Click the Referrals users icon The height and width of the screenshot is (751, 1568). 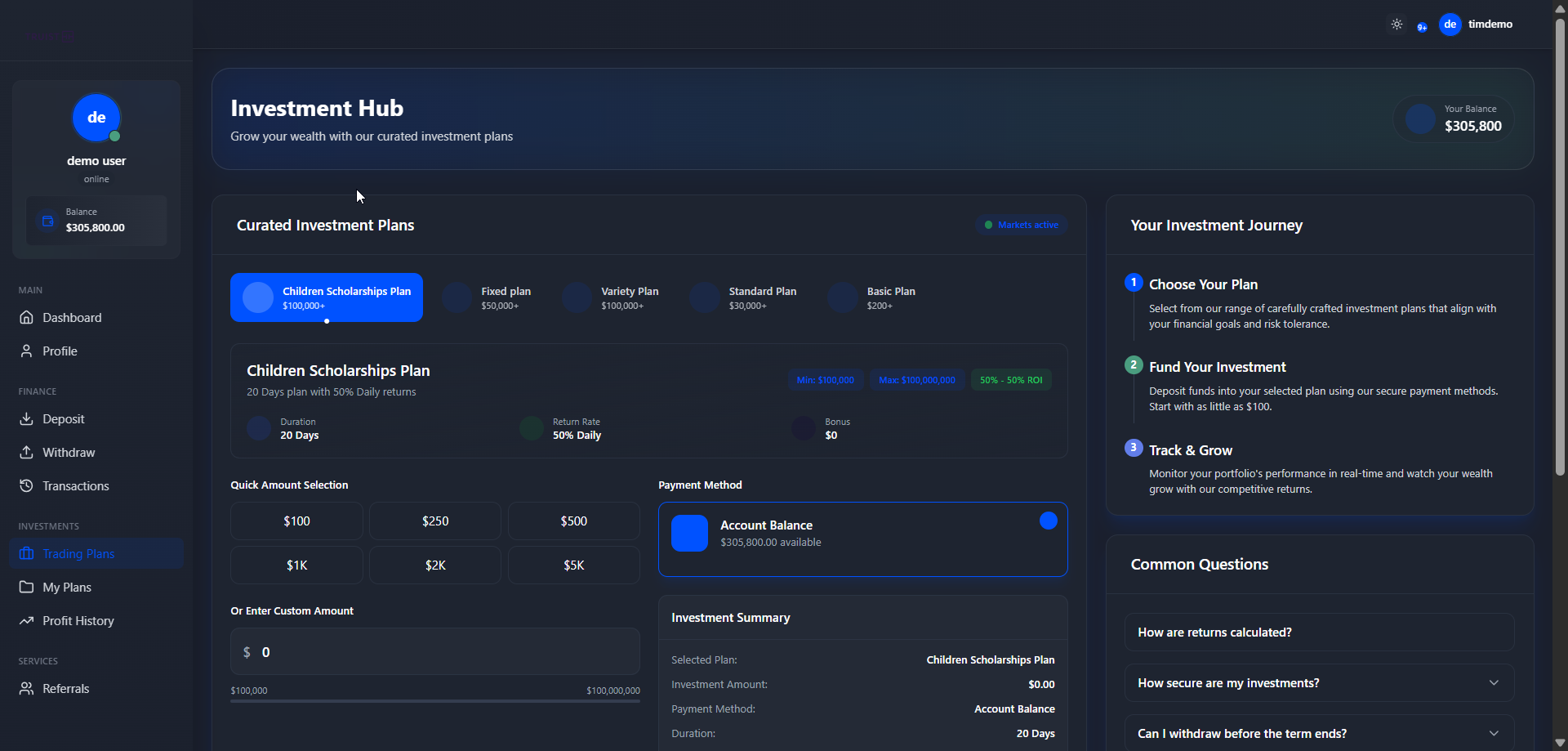pos(27,688)
